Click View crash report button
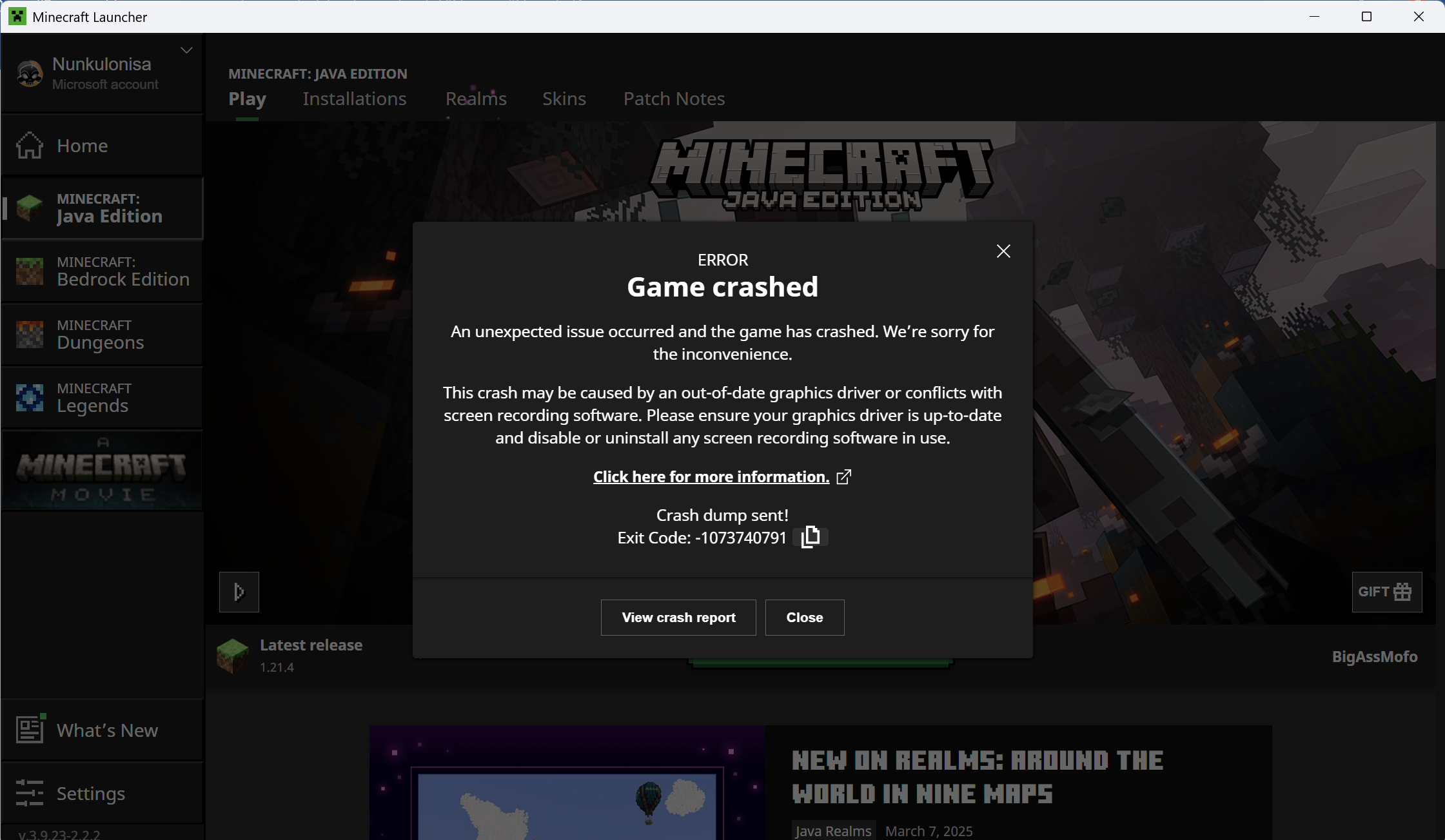Screen dimensions: 1445x840 click(678, 618)
